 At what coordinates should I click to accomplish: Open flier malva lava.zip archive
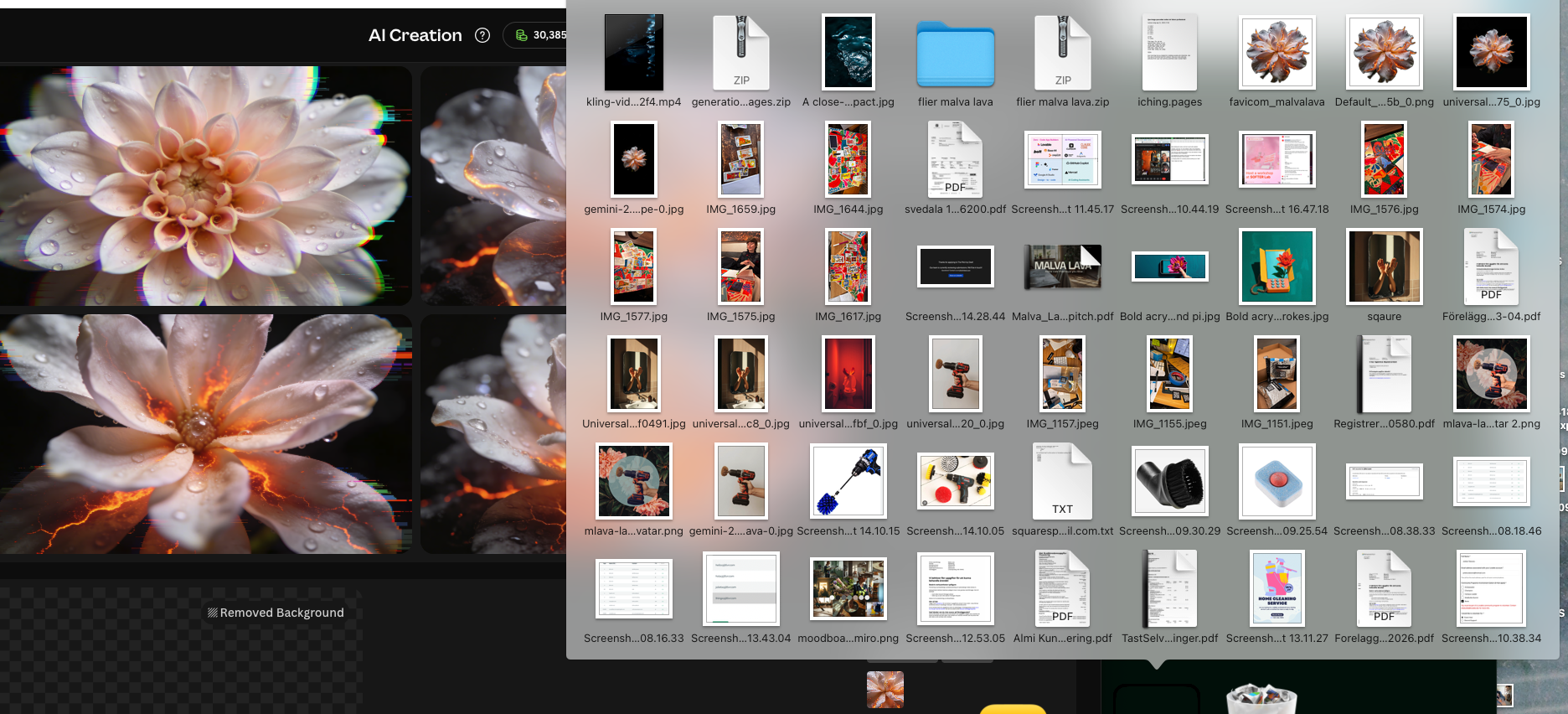pyautogui.click(x=1063, y=52)
